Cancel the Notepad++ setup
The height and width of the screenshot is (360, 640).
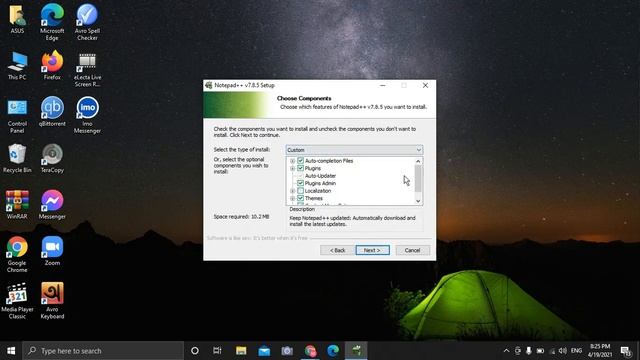[412, 250]
